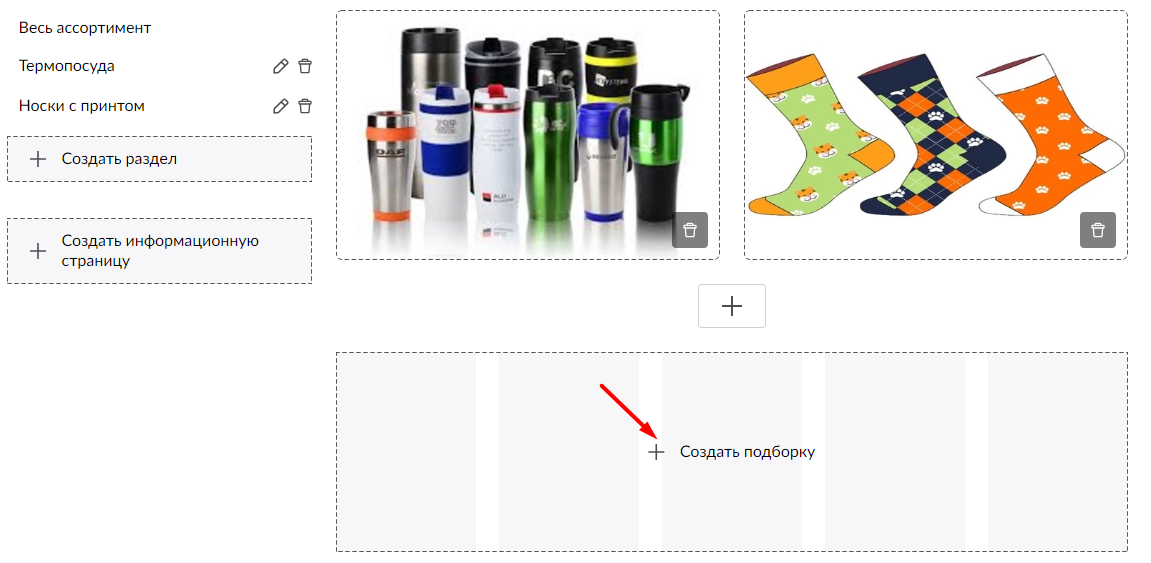Click the pencil icon next to Носки с принтом
This screenshot has width=1151, height=563.
pyautogui.click(x=280, y=106)
